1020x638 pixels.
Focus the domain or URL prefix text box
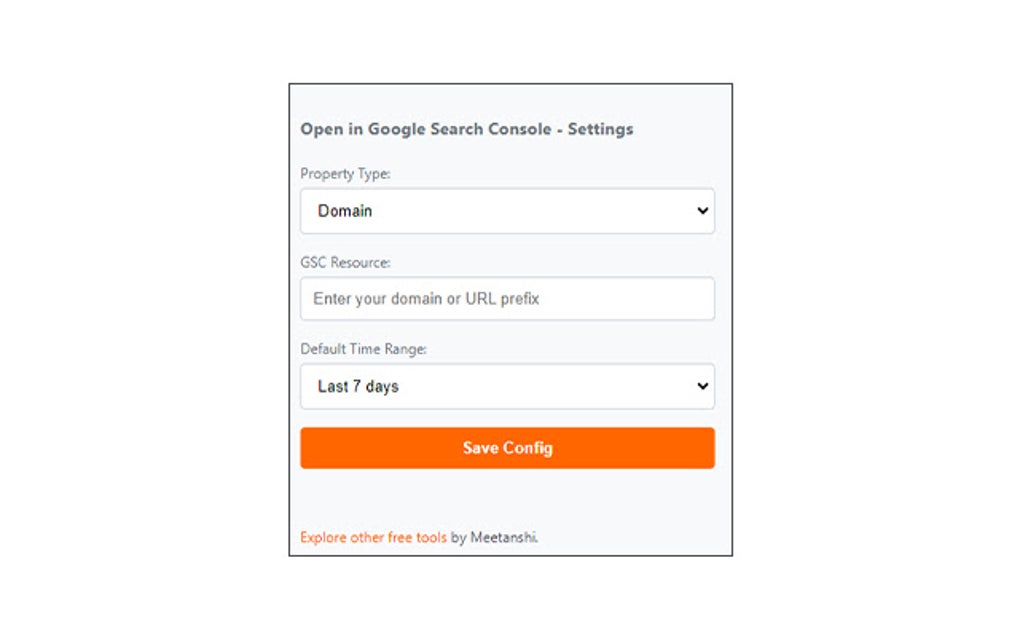pyautogui.click(x=507, y=299)
